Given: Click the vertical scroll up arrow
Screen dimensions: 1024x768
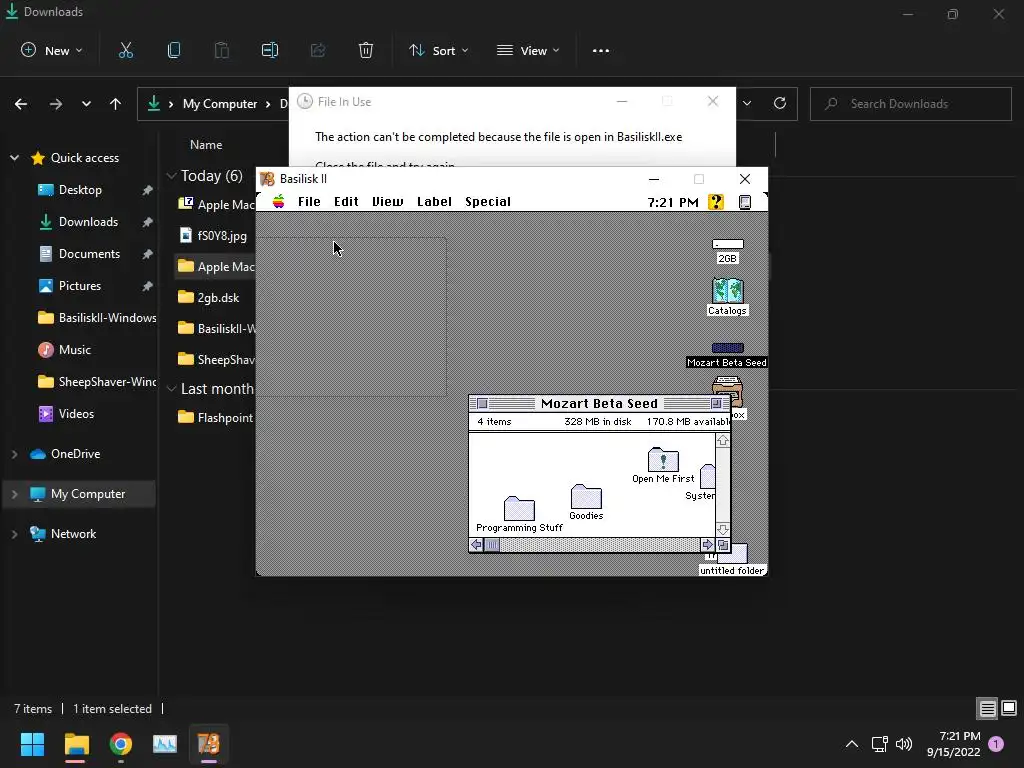Looking at the screenshot, I should [x=723, y=441].
